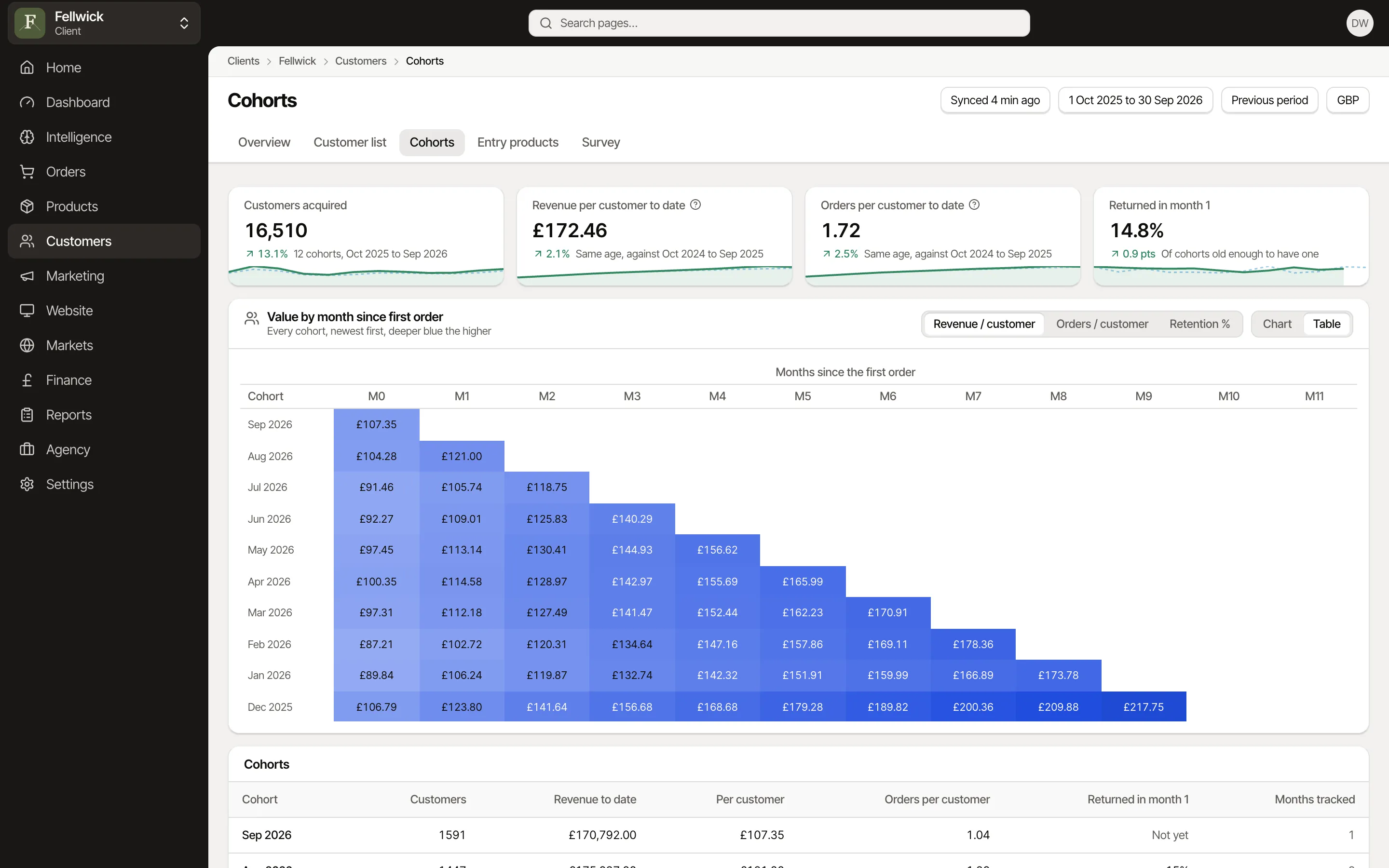Click the Sep 2026 M0 cell £107.35
Viewport: 1389px width, 868px height.
(377, 425)
